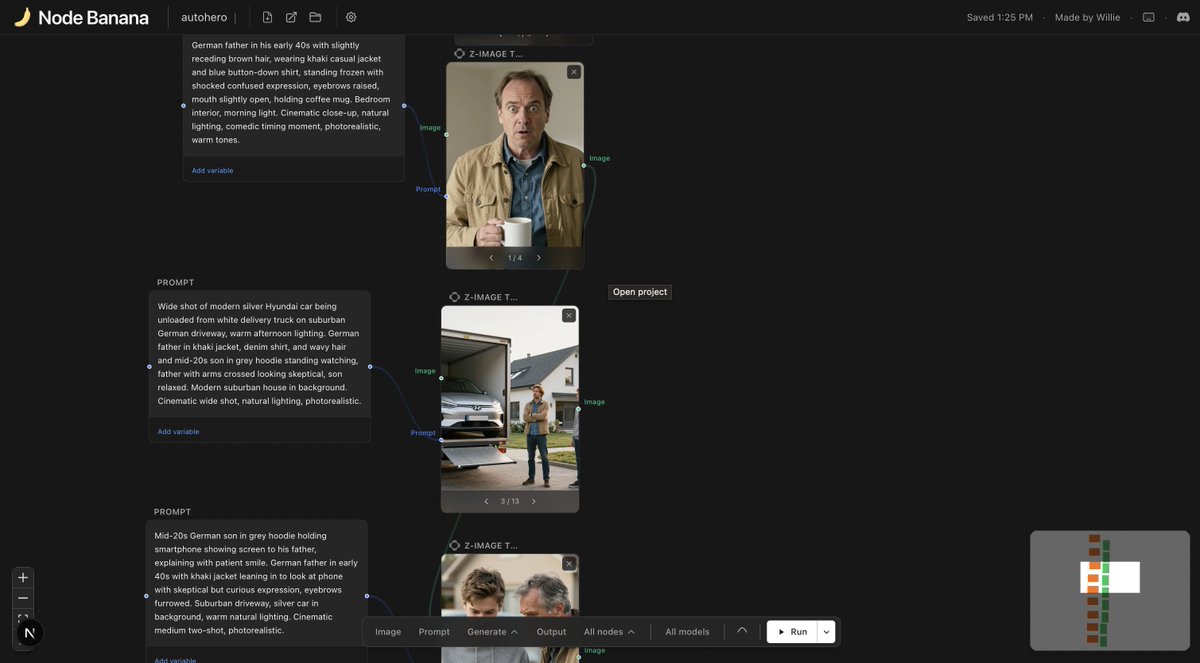Screen dimensions: 1200x663
Task: Expand the Generate menu
Action: click(492, 632)
